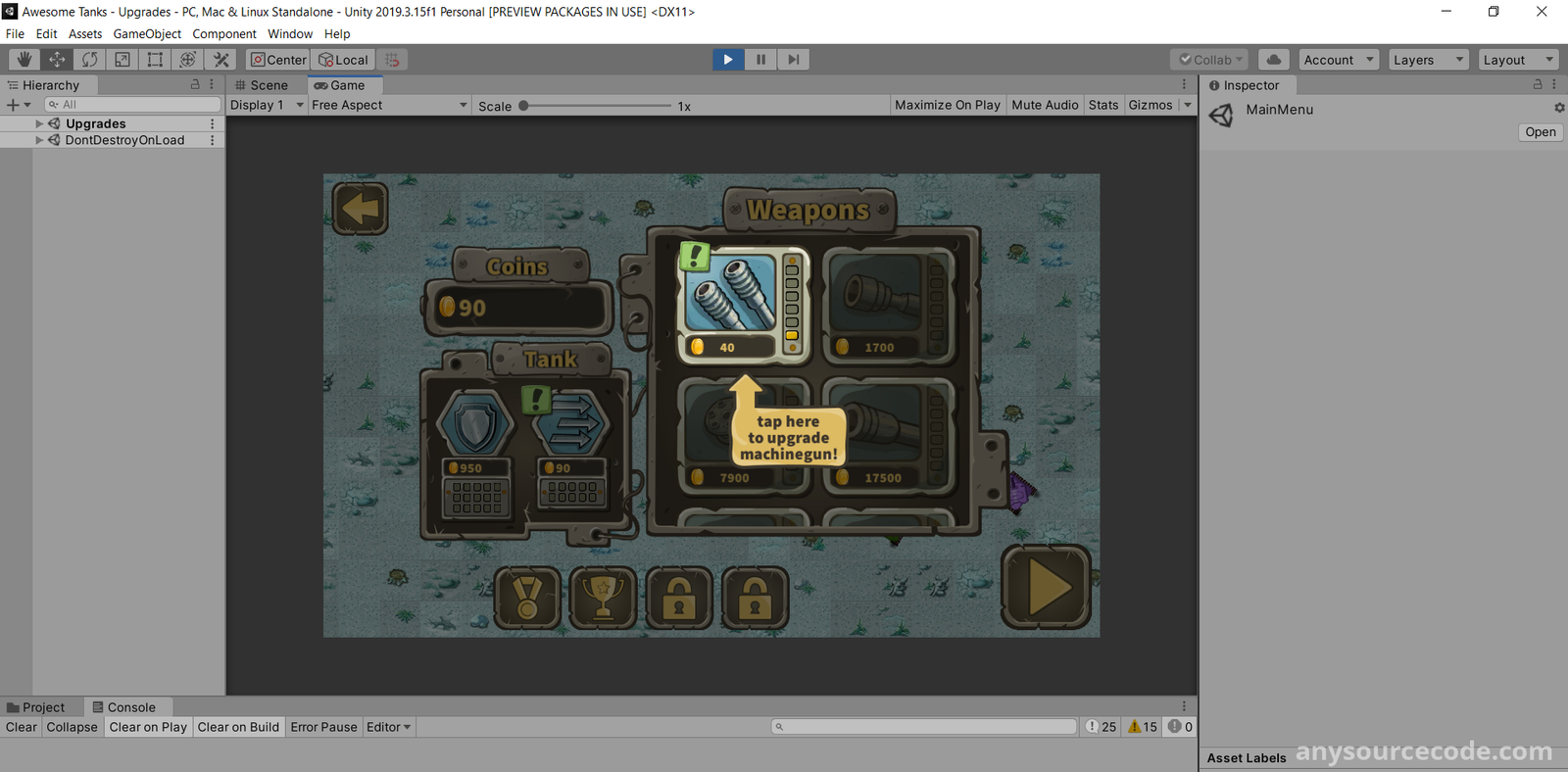Expand the Upgrades scene in Hierarchy
The height and width of the screenshot is (772, 1568).
pyautogui.click(x=39, y=123)
